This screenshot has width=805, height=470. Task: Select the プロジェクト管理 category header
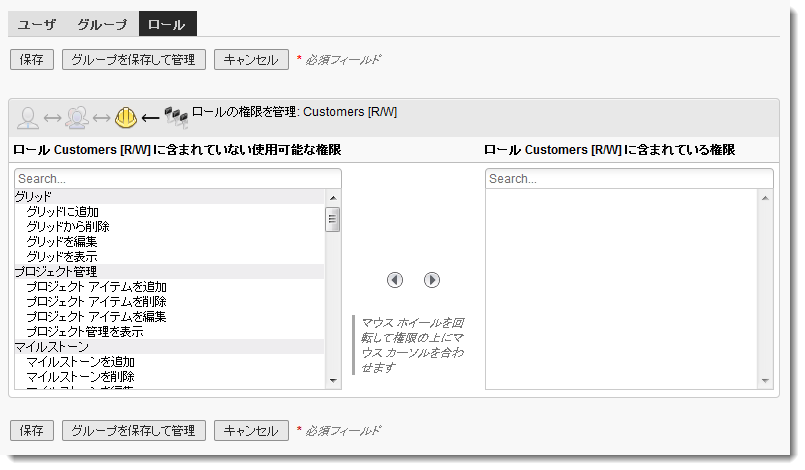[x=169, y=271]
